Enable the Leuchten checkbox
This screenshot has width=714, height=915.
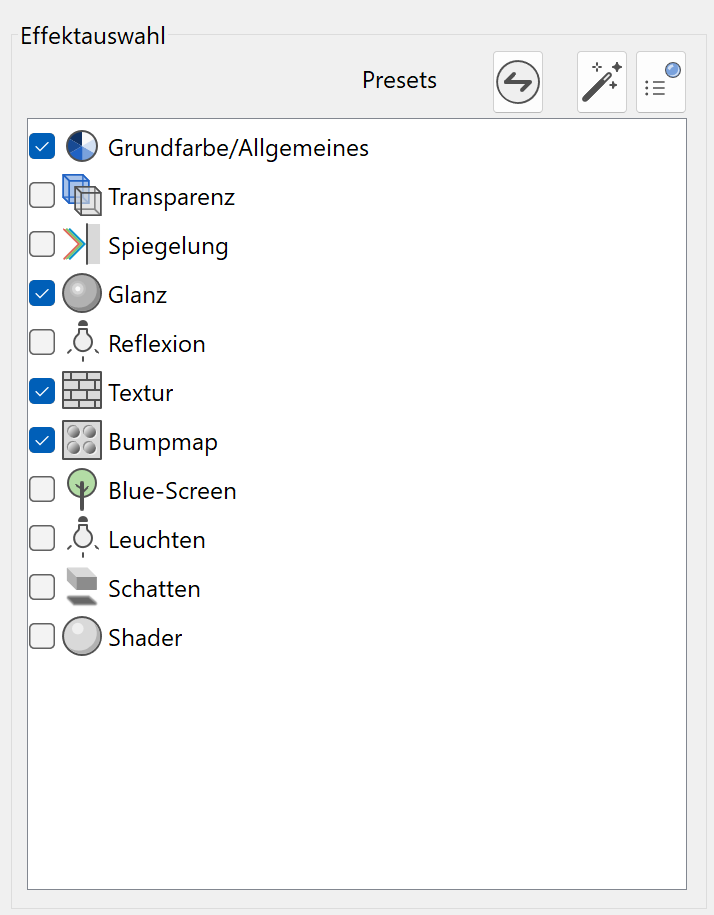[x=42, y=538]
